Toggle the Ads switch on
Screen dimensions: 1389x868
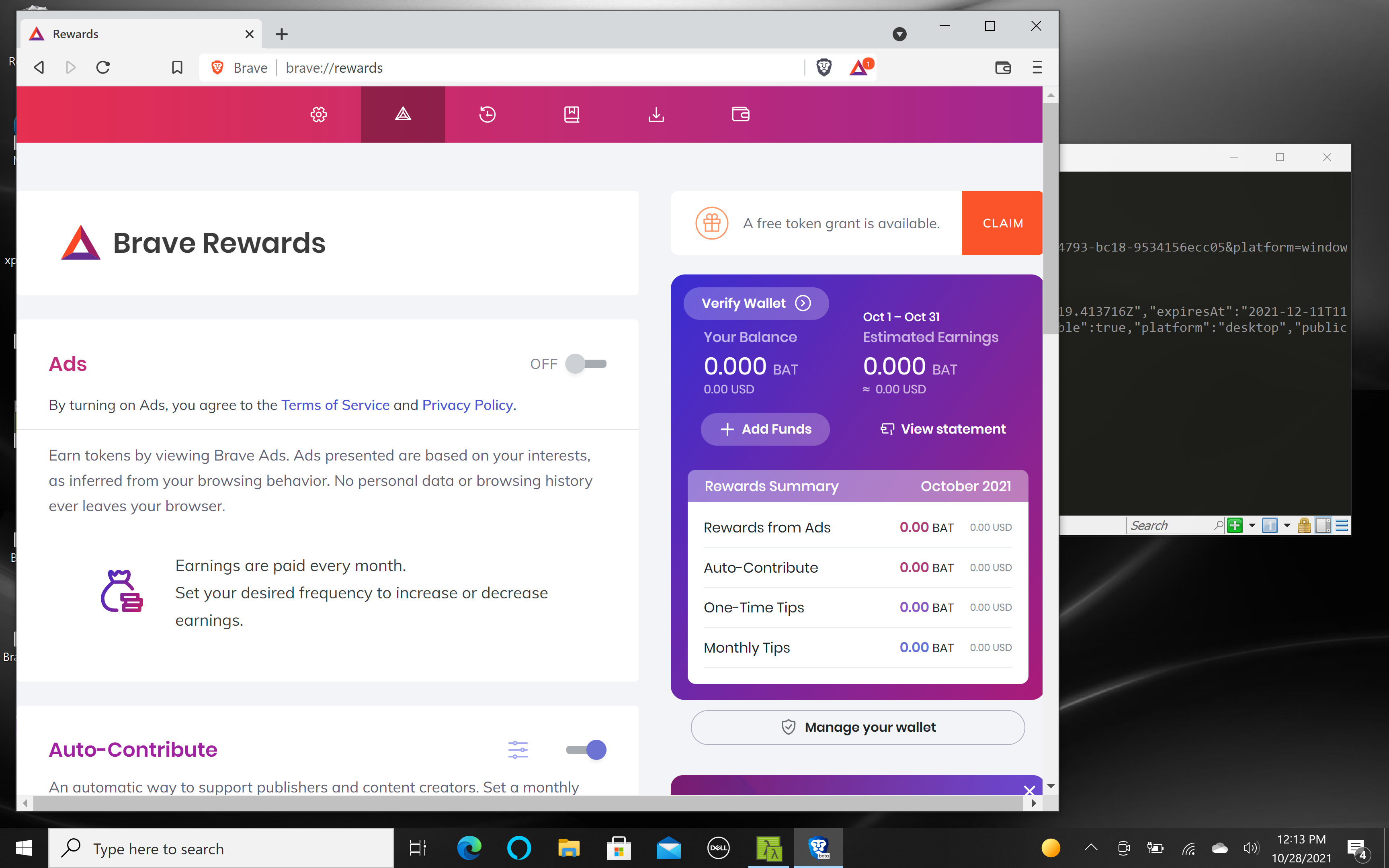tap(586, 364)
